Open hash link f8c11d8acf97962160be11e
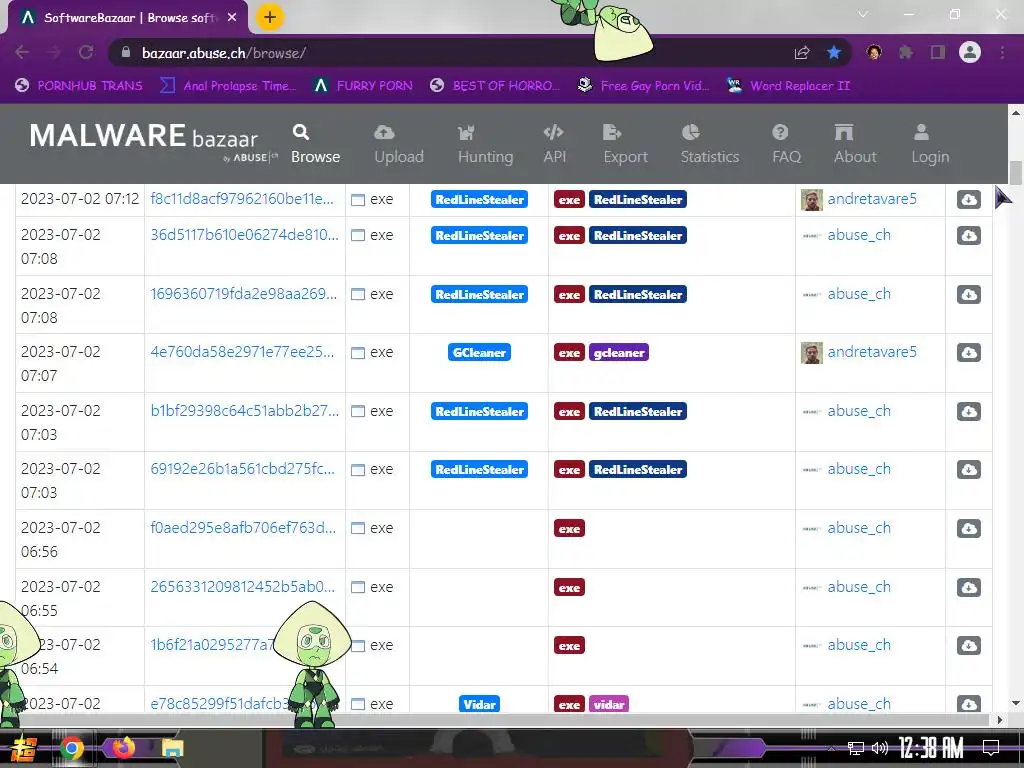This screenshot has height=768, width=1024. pos(242,199)
